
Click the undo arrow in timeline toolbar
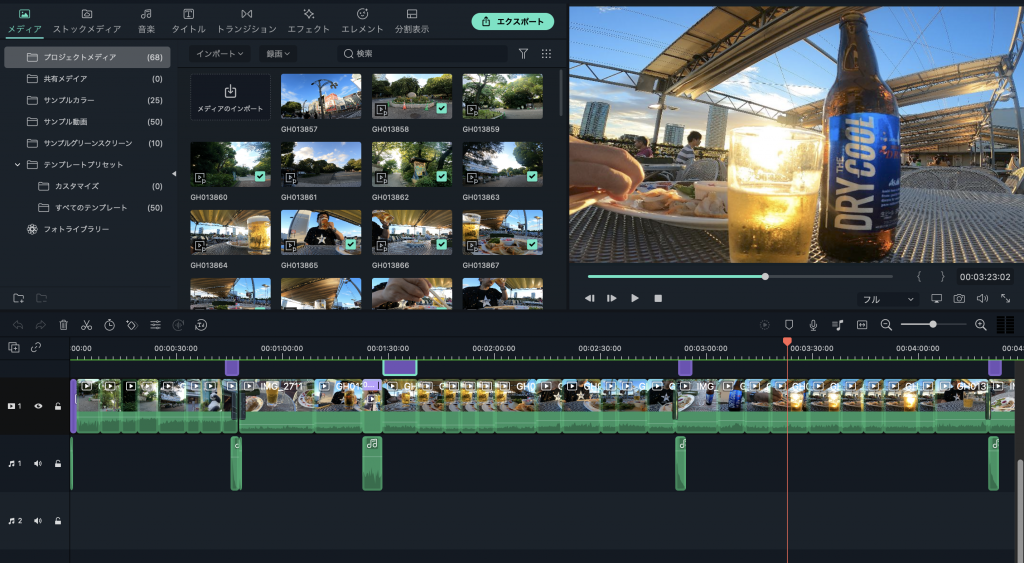18,325
